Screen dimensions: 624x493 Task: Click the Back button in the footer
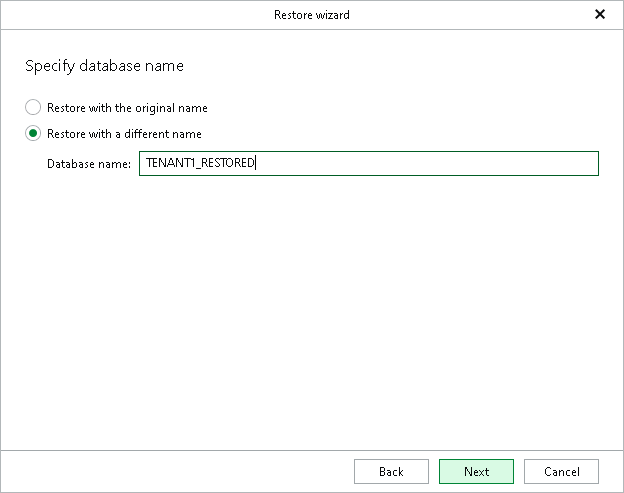391,471
